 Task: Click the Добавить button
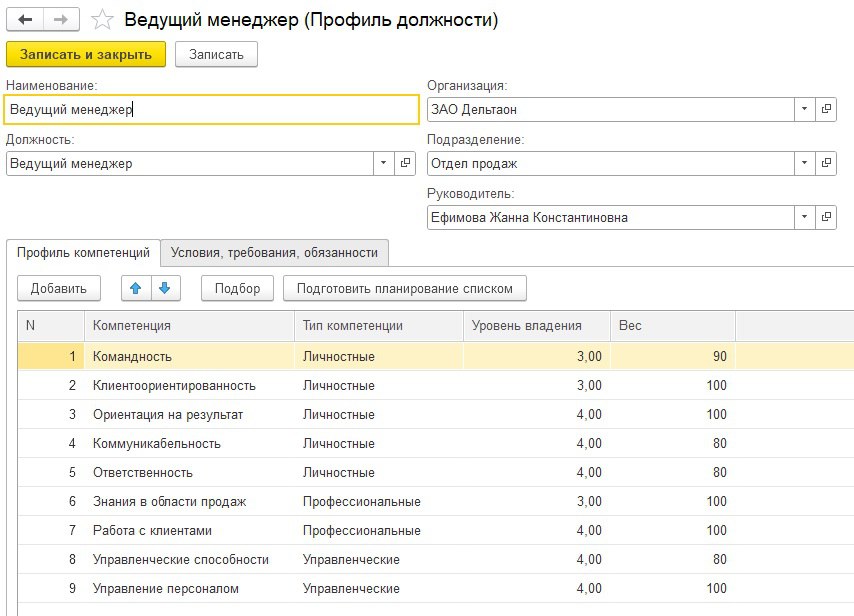point(59,288)
